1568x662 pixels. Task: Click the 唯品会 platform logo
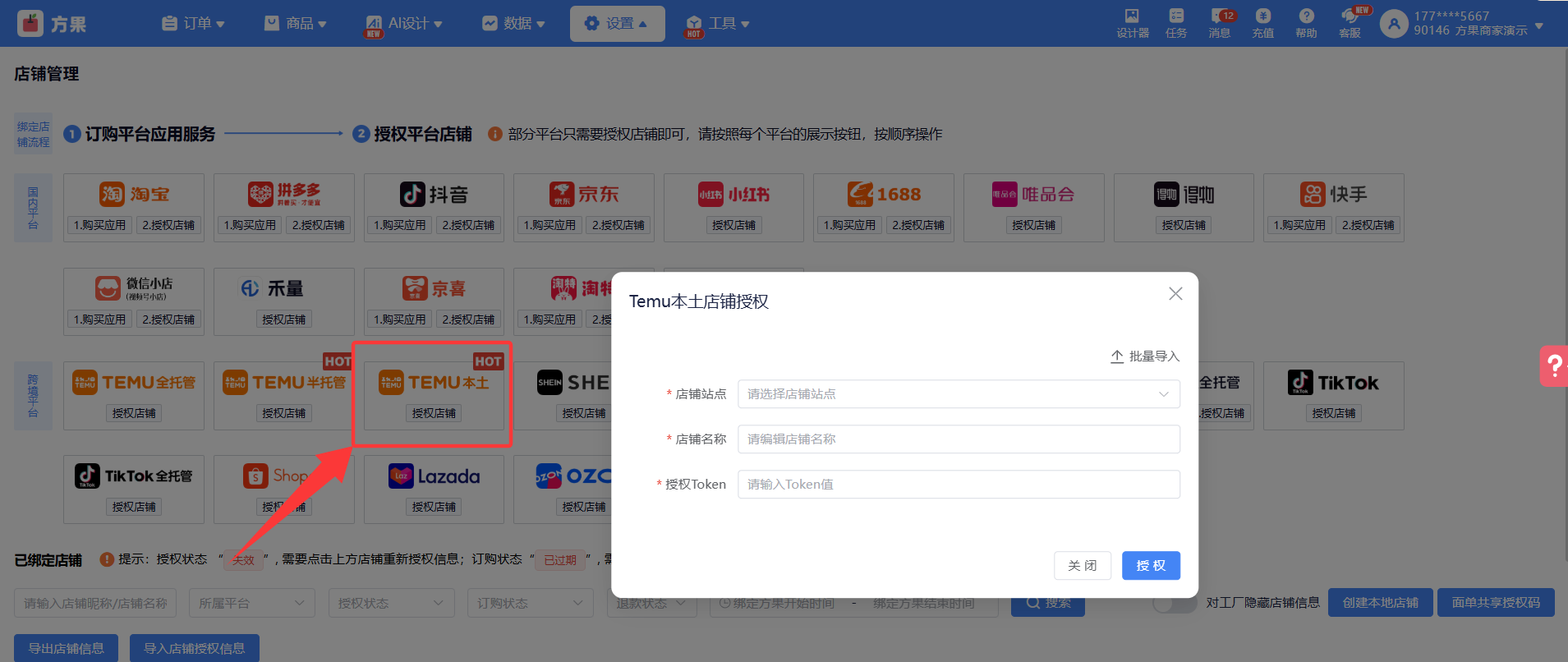point(1033,195)
